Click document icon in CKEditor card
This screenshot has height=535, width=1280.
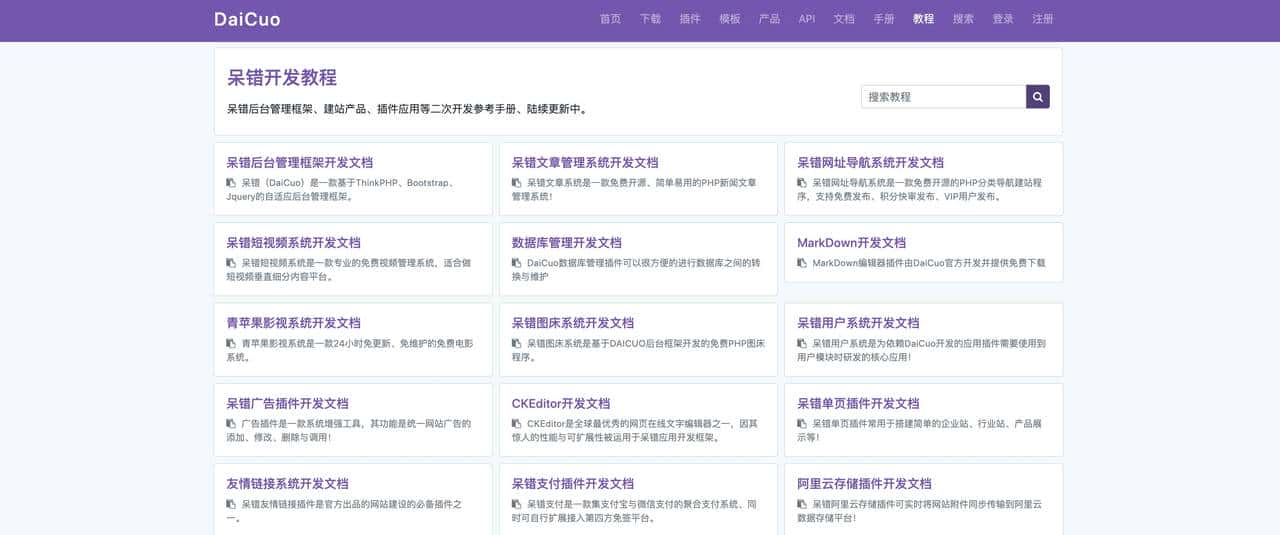[517, 424]
